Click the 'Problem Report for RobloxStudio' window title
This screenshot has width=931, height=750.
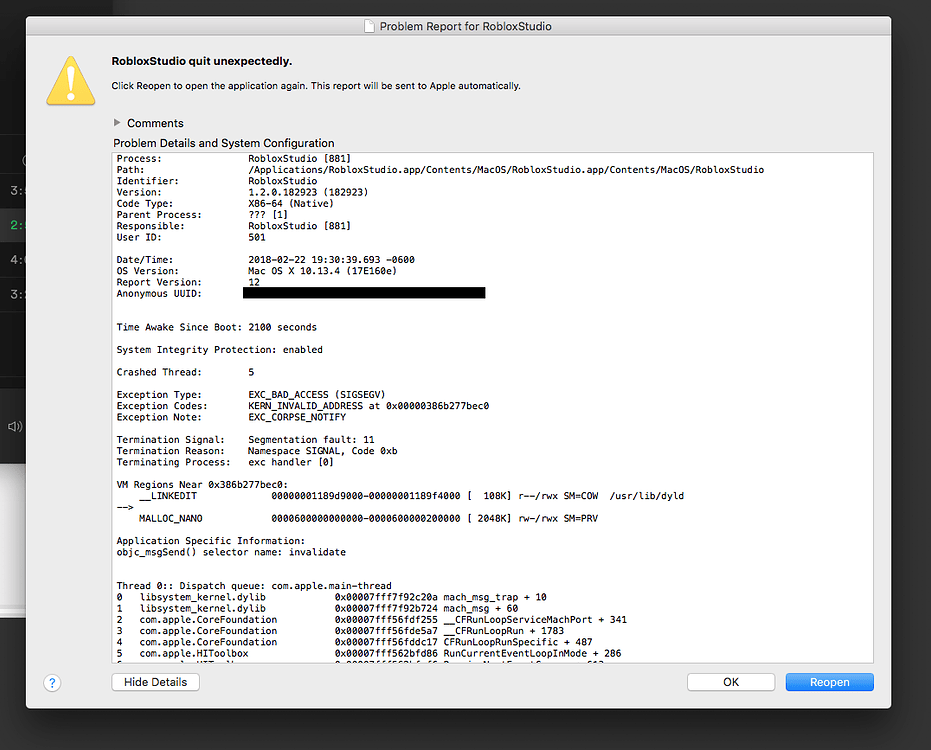click(466, 27)
